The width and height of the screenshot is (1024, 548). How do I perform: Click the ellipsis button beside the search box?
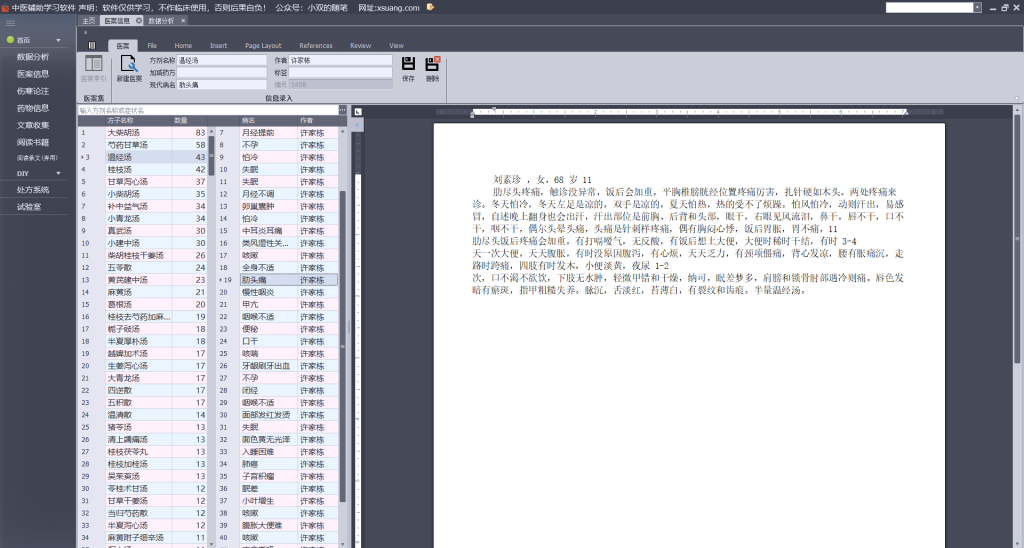pos(341,110)
